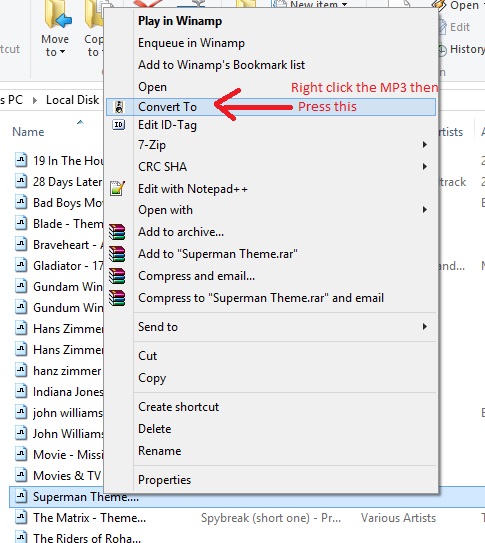
Task: Choose Delete from context menu
Action: 154,429
